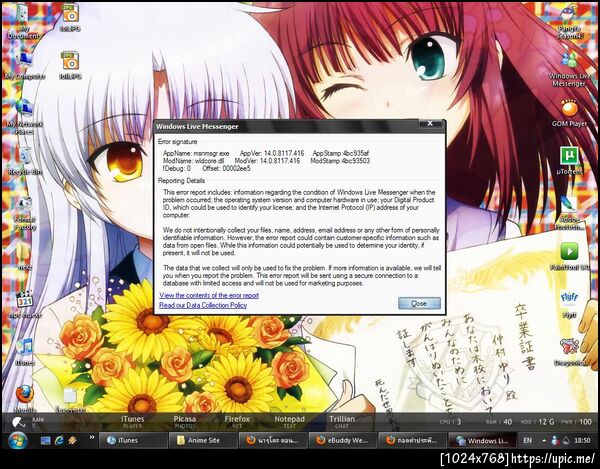Viewport: 600px width, 469px height.
Task: Launch Mozilla Firefox desktop icon
Action: point(25,398)
